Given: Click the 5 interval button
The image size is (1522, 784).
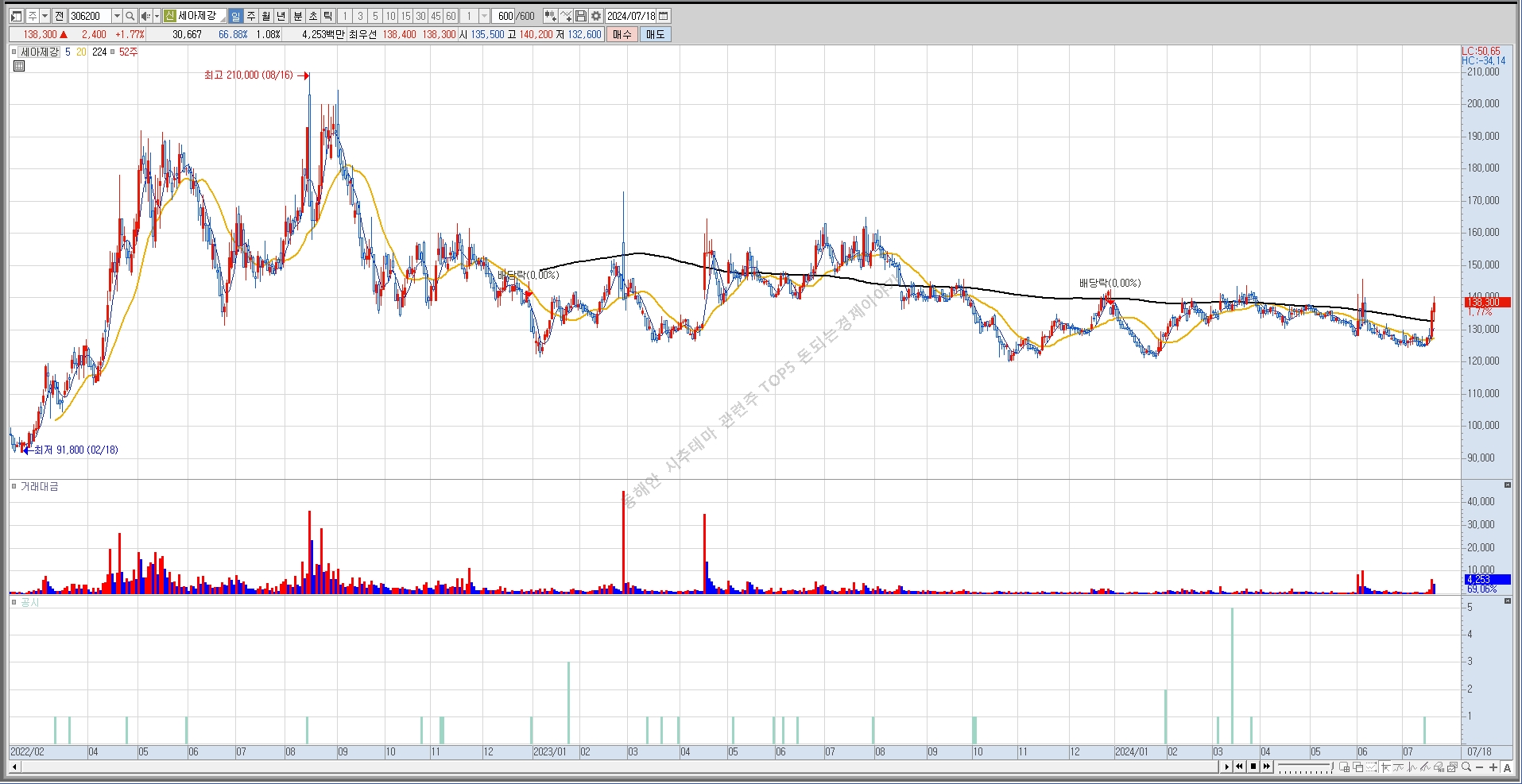Looking at the screenshot, I should (x=375, y=16).
